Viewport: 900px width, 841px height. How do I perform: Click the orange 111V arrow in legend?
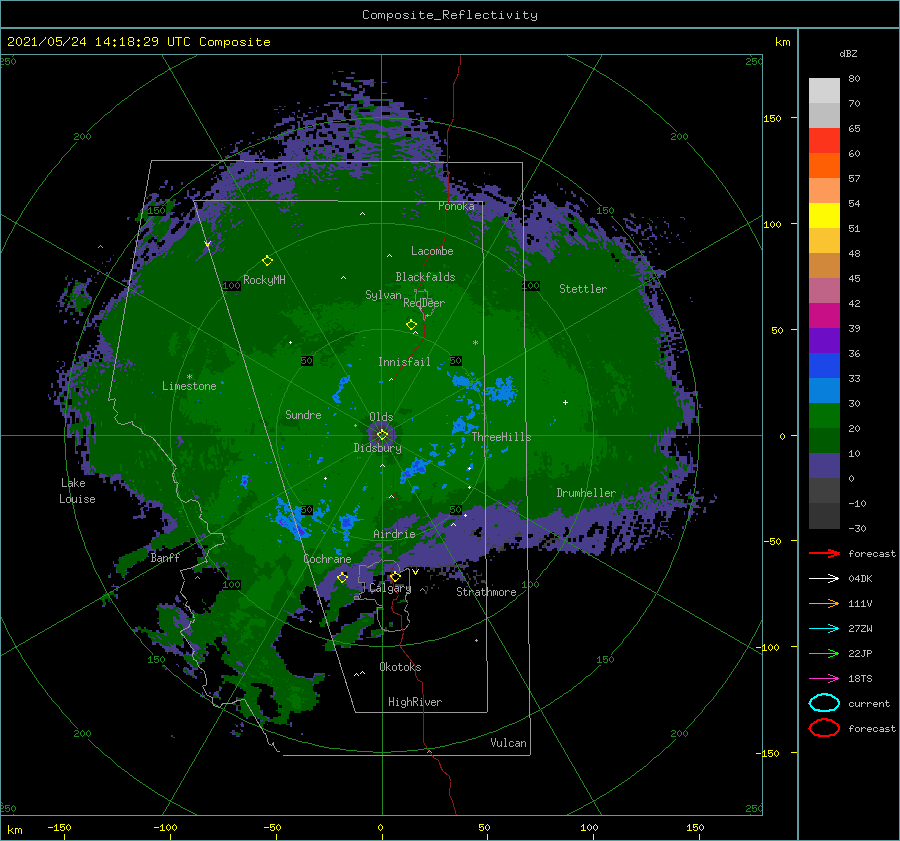(824, 603)
